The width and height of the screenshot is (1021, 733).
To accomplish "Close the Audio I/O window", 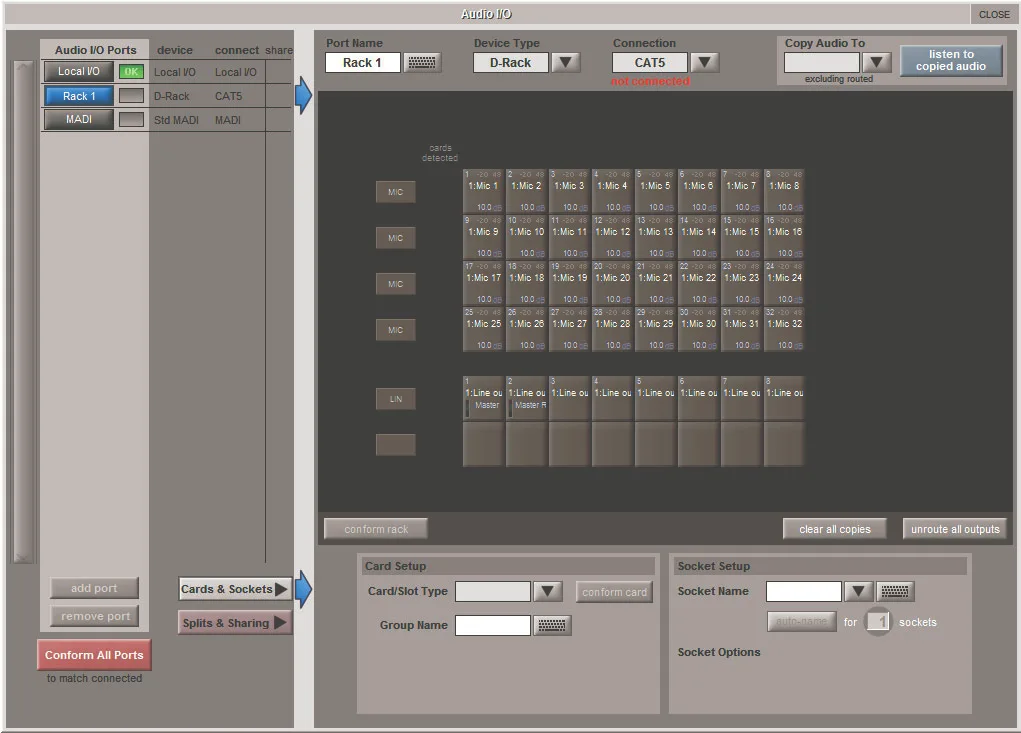I will click(994, 14).
